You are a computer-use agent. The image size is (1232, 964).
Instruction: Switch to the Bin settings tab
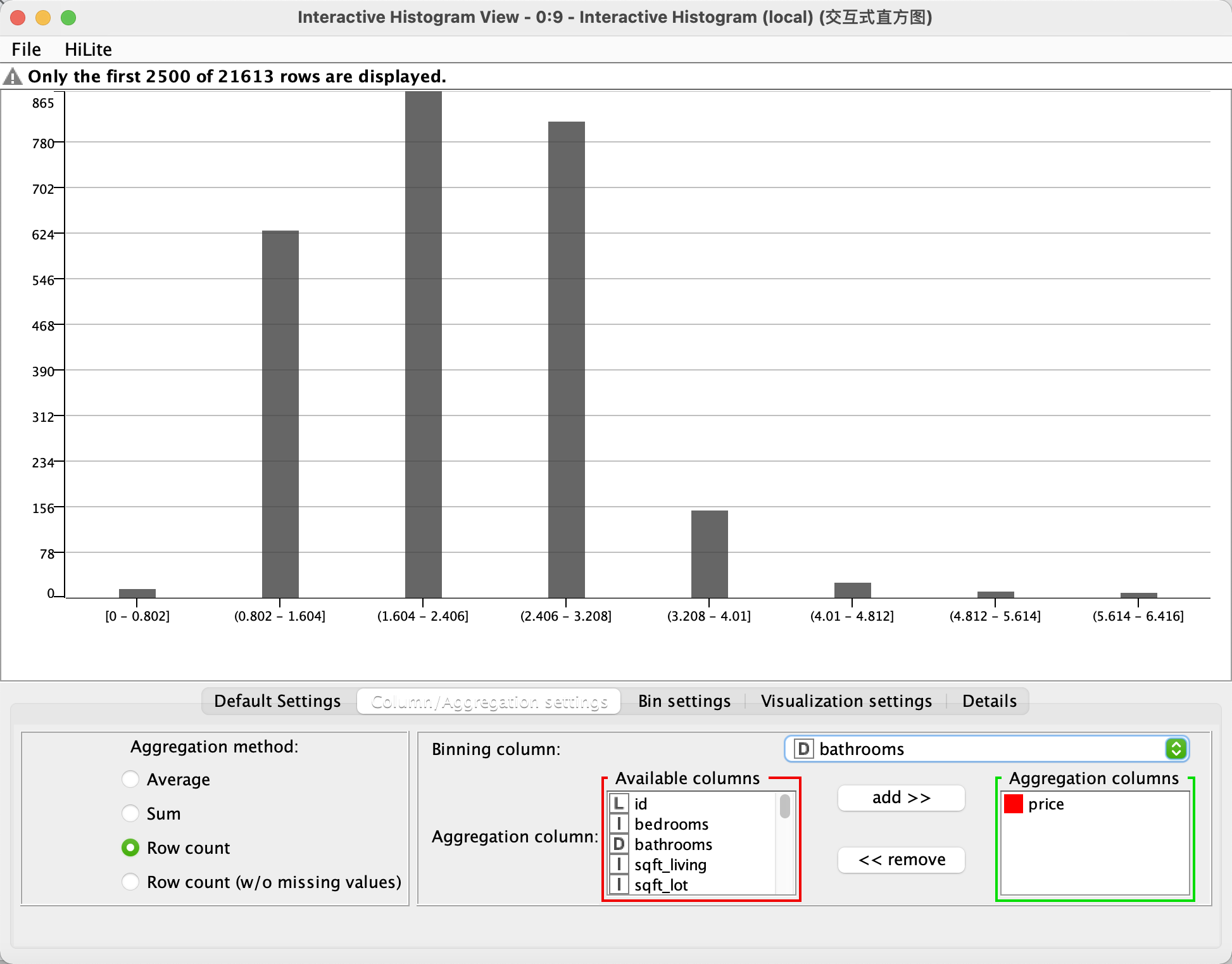[x=684, y=701]
